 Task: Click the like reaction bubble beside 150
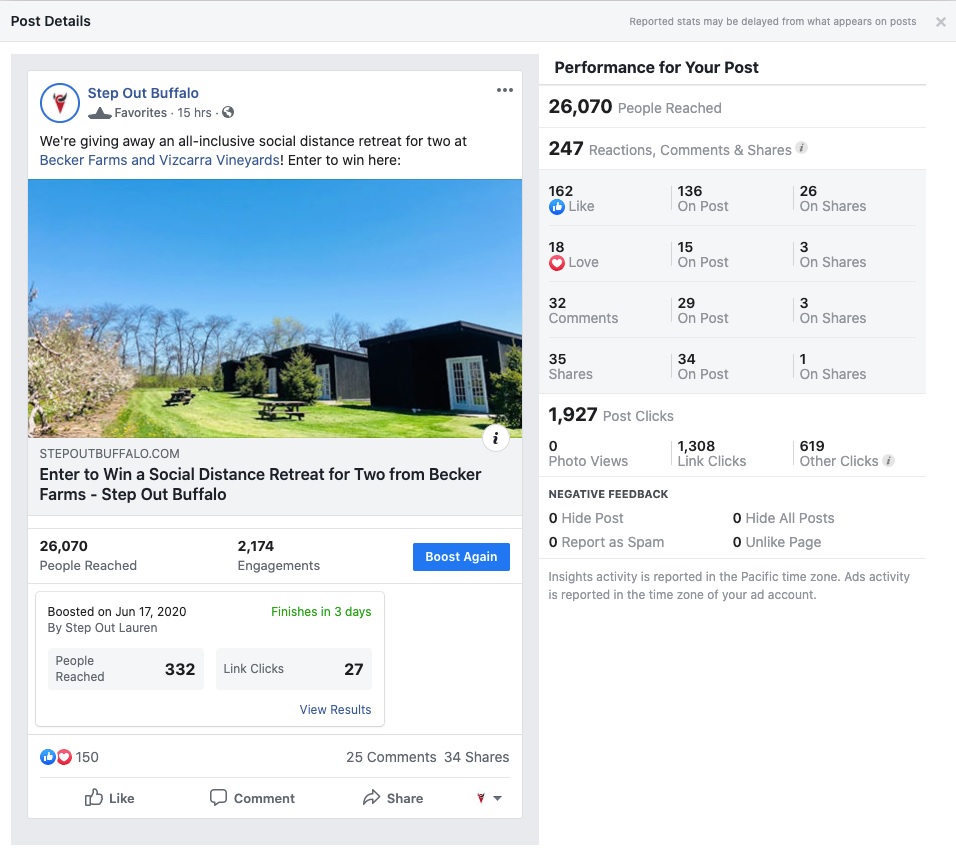[x=48, y=757]
